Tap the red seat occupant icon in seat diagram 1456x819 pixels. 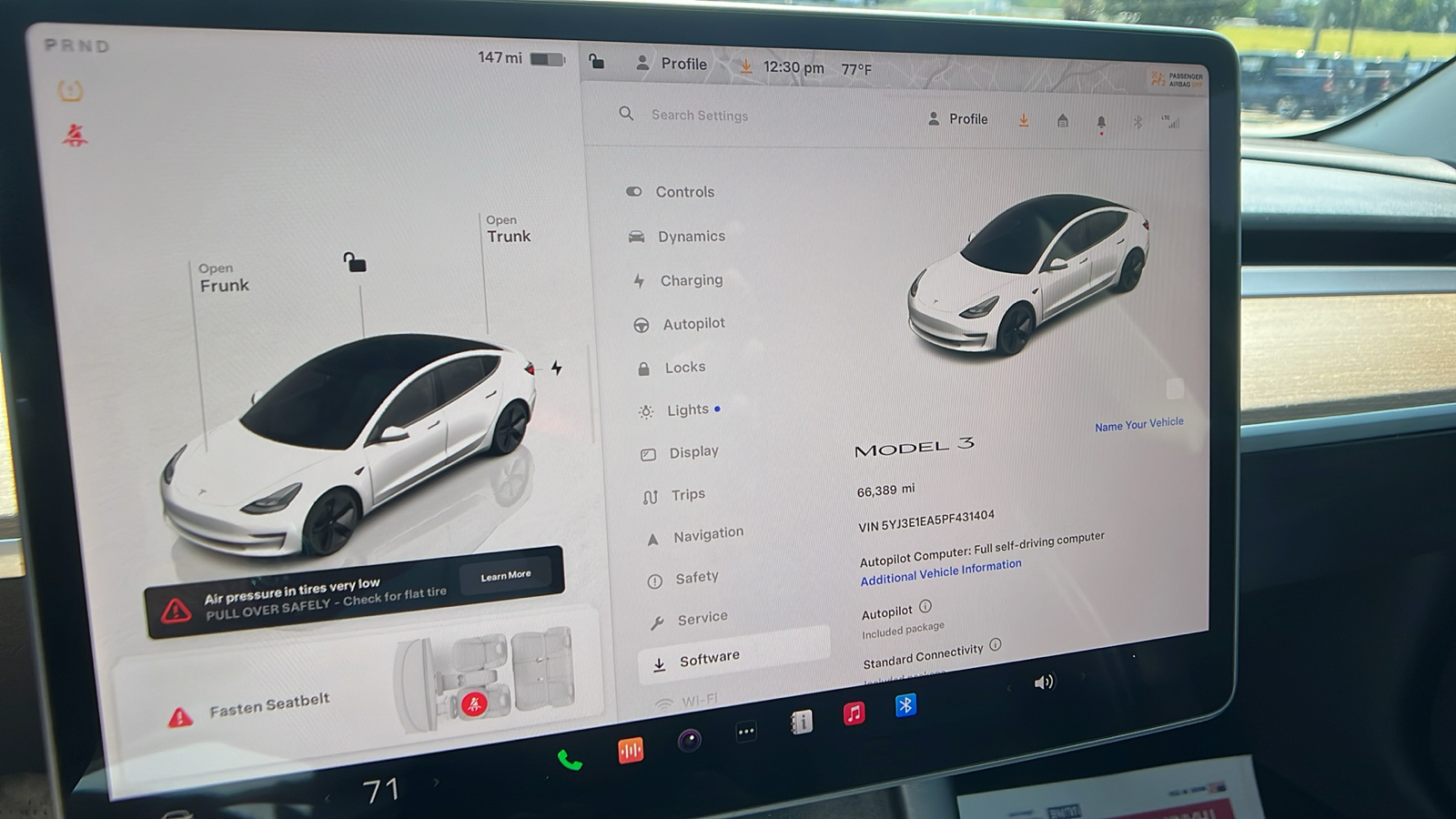click(474, 703)
